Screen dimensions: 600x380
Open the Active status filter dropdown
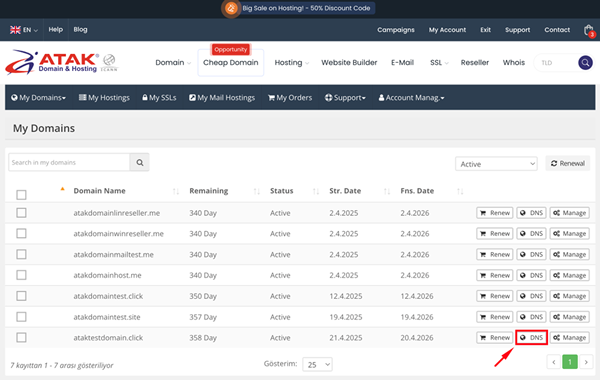point(496,164)
